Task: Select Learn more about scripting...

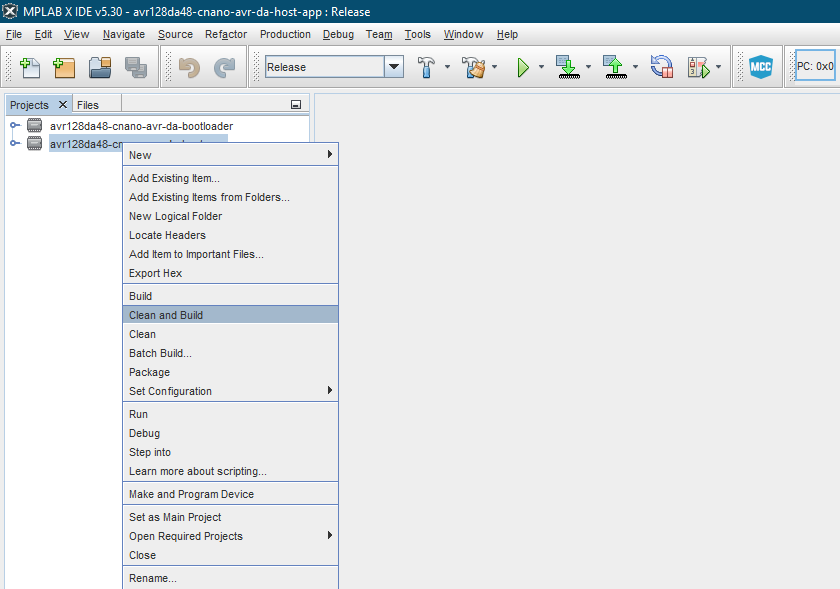Action: [231, 471]
